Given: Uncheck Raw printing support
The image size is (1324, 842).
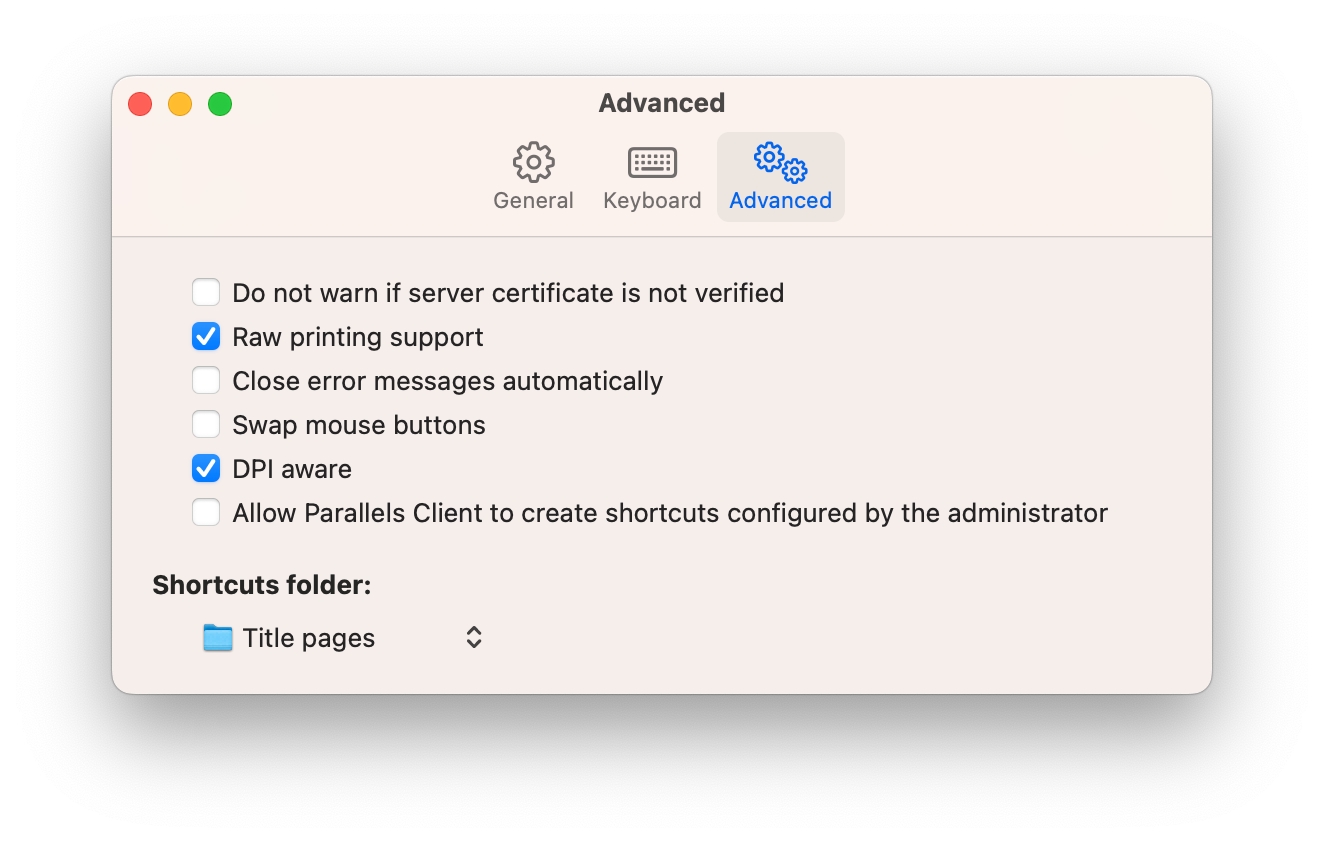Looking at the screenshot, I should pyautogui.click(x=206, y=337).
